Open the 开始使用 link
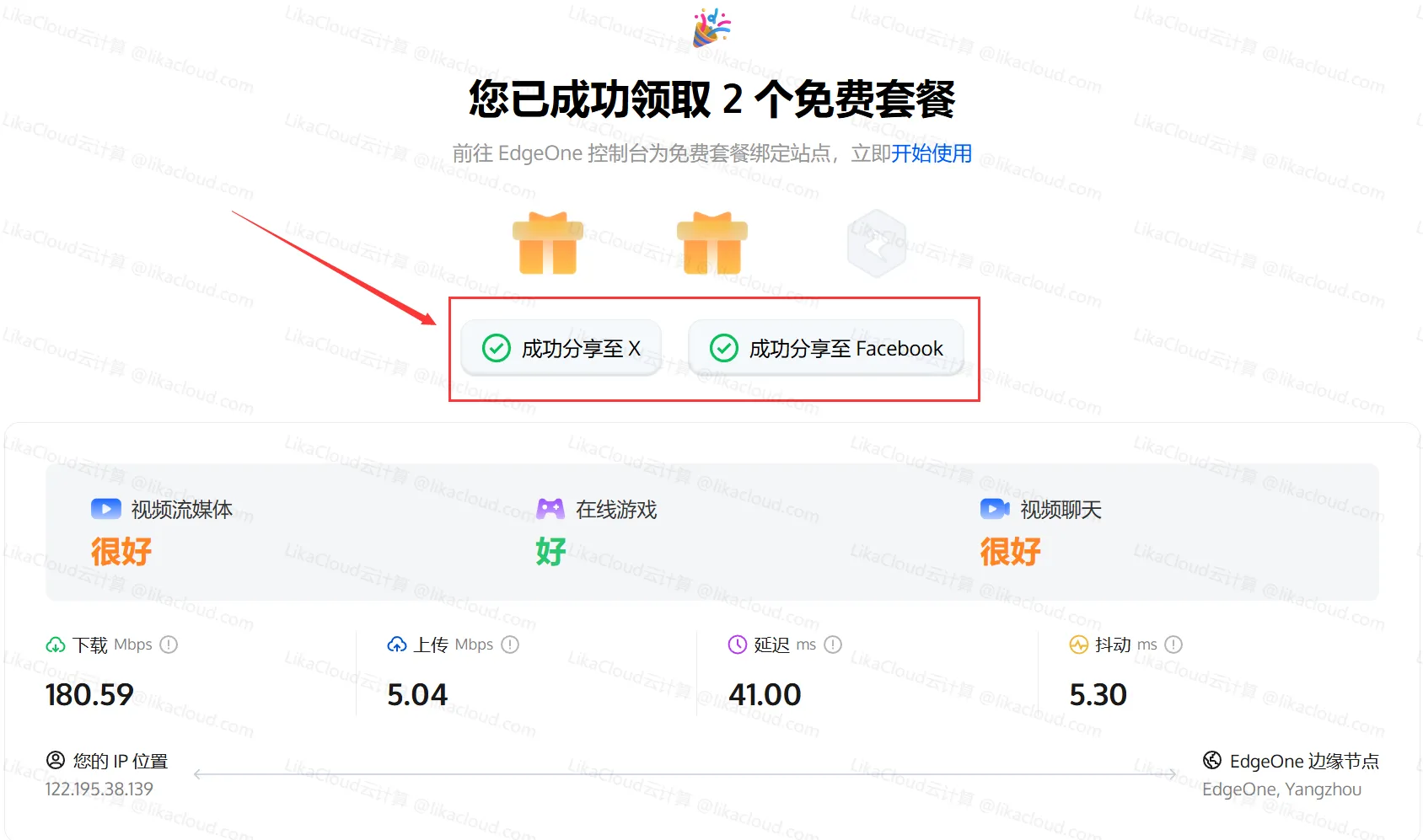Viewport: 1423px width, 840px height. click(932, 153)
